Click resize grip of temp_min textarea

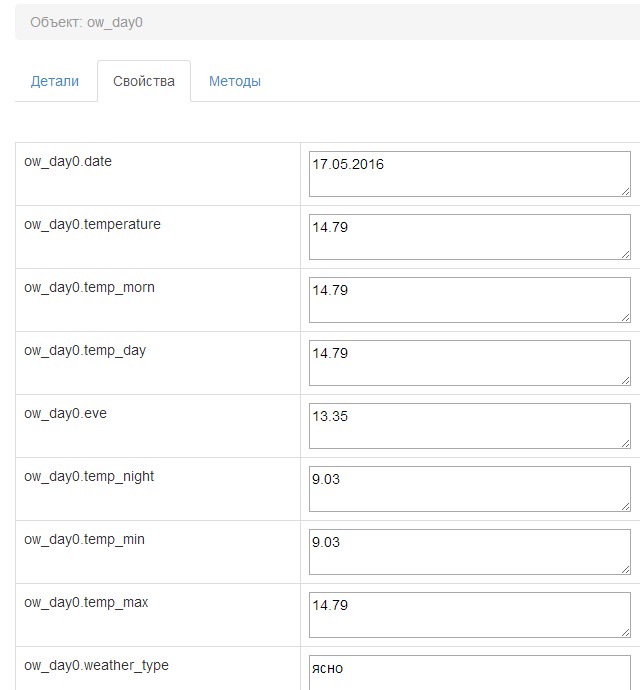(x=626, y=569)
